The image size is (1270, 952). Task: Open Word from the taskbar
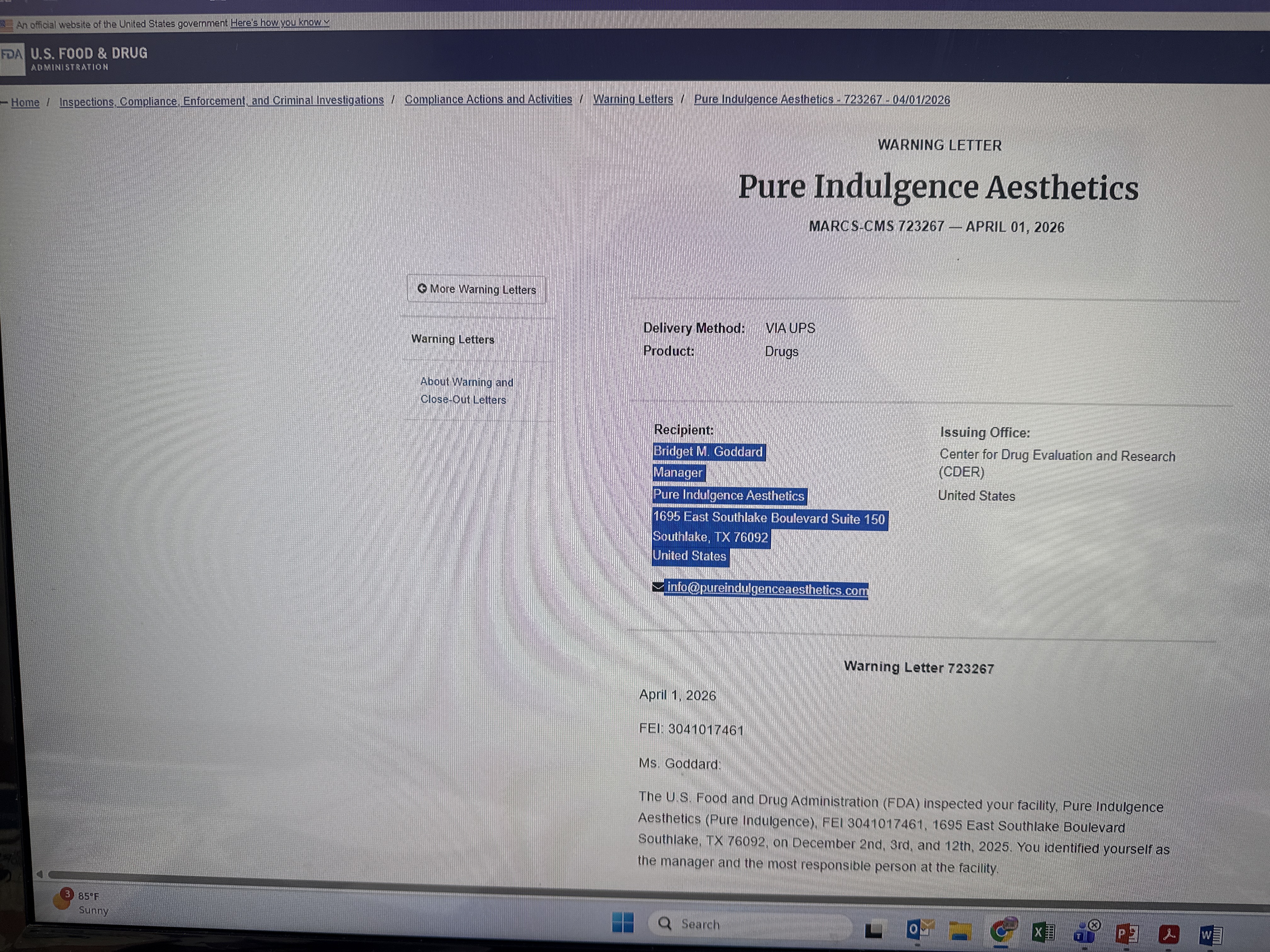[1211, 936]
